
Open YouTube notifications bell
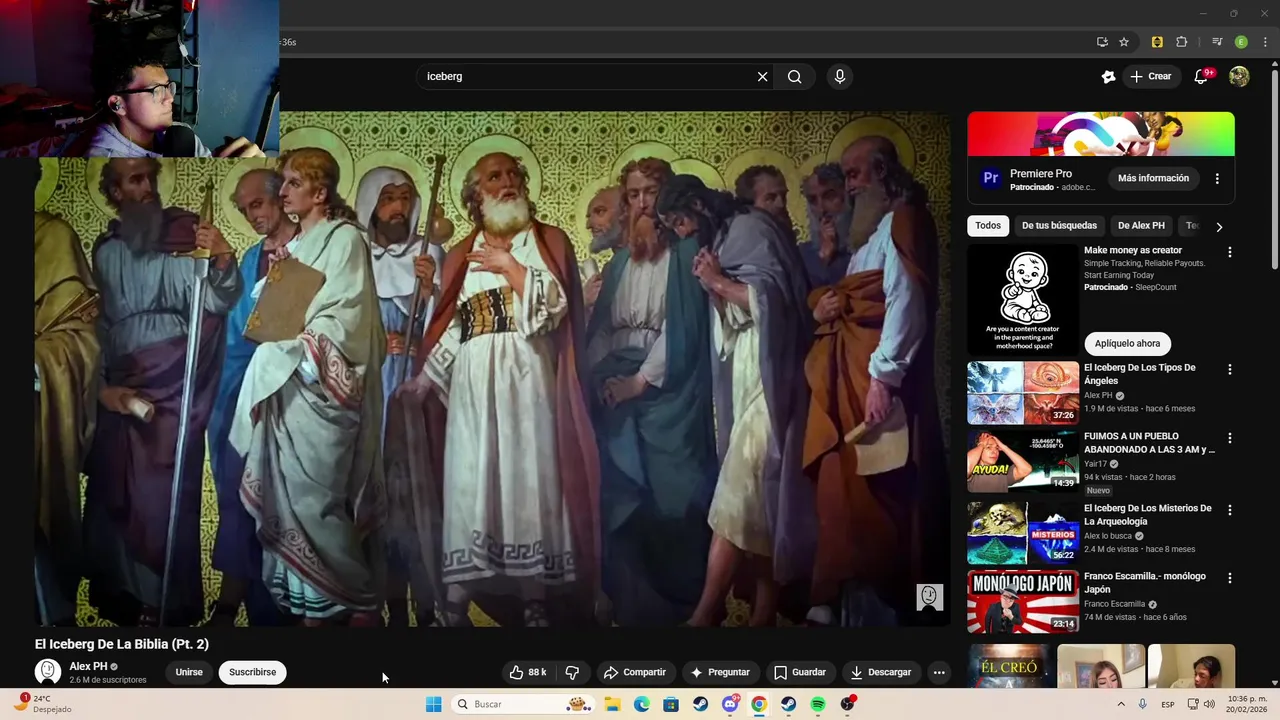[x=1202, y=76]
